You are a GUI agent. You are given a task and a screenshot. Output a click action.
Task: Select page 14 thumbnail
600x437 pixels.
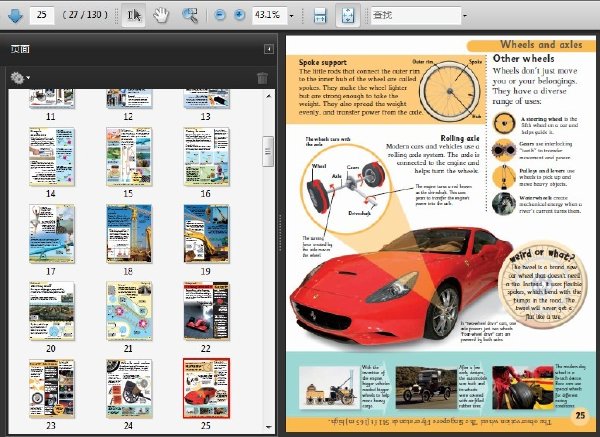click(52, 157)
